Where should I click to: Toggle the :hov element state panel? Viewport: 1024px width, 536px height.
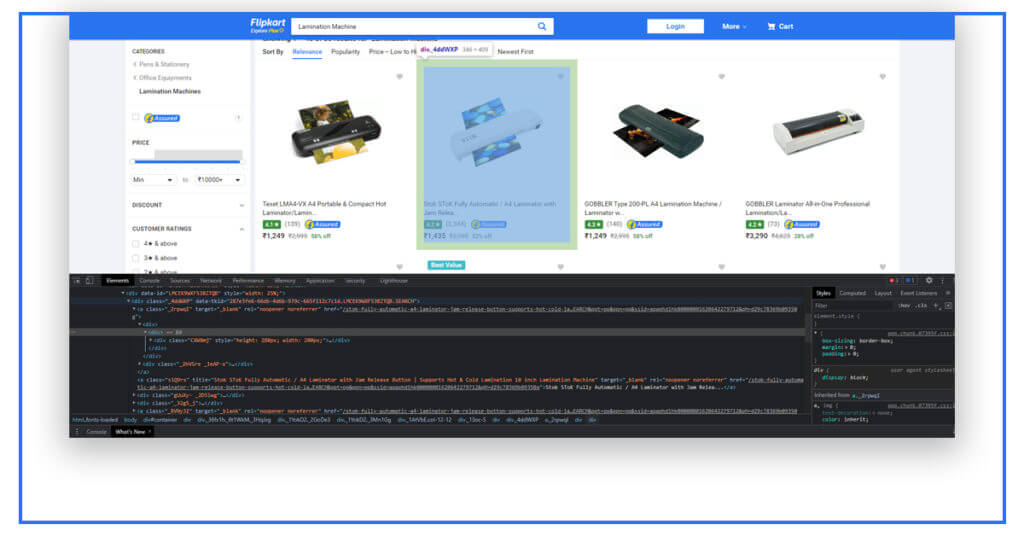904,306
